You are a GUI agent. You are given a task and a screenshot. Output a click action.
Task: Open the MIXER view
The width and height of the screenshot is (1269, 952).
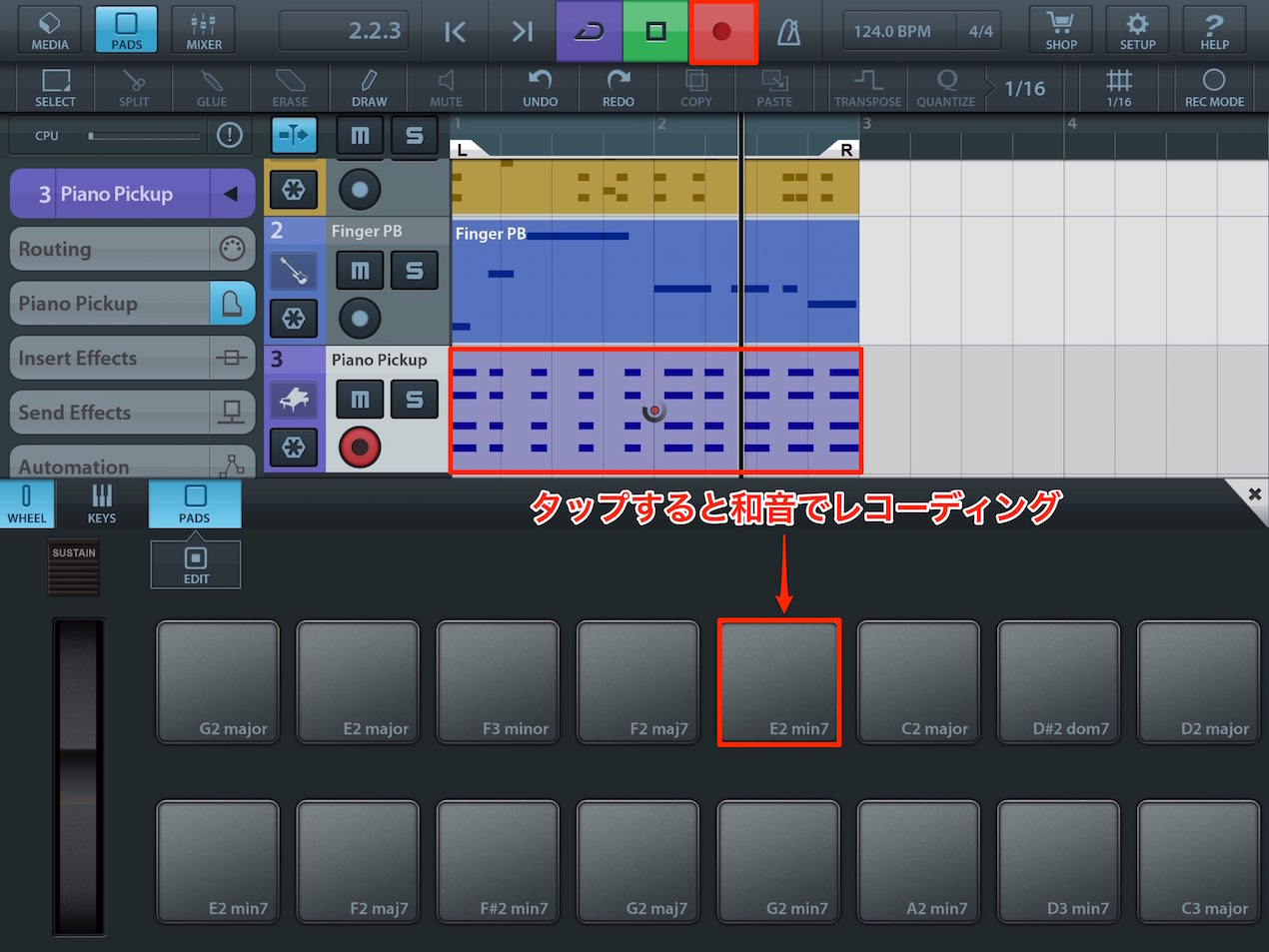[x=203, y=30]
